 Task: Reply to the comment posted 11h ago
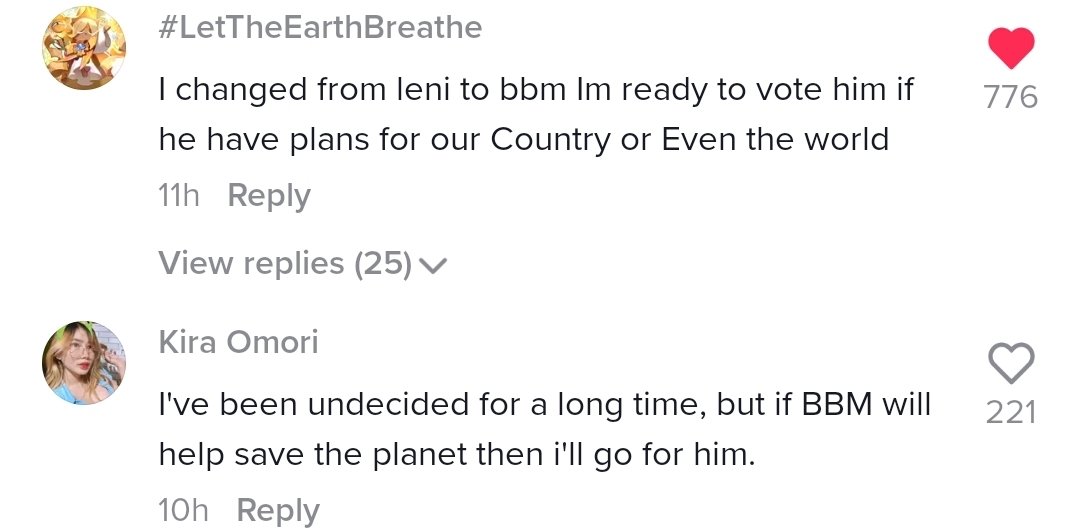coord(269,196)
